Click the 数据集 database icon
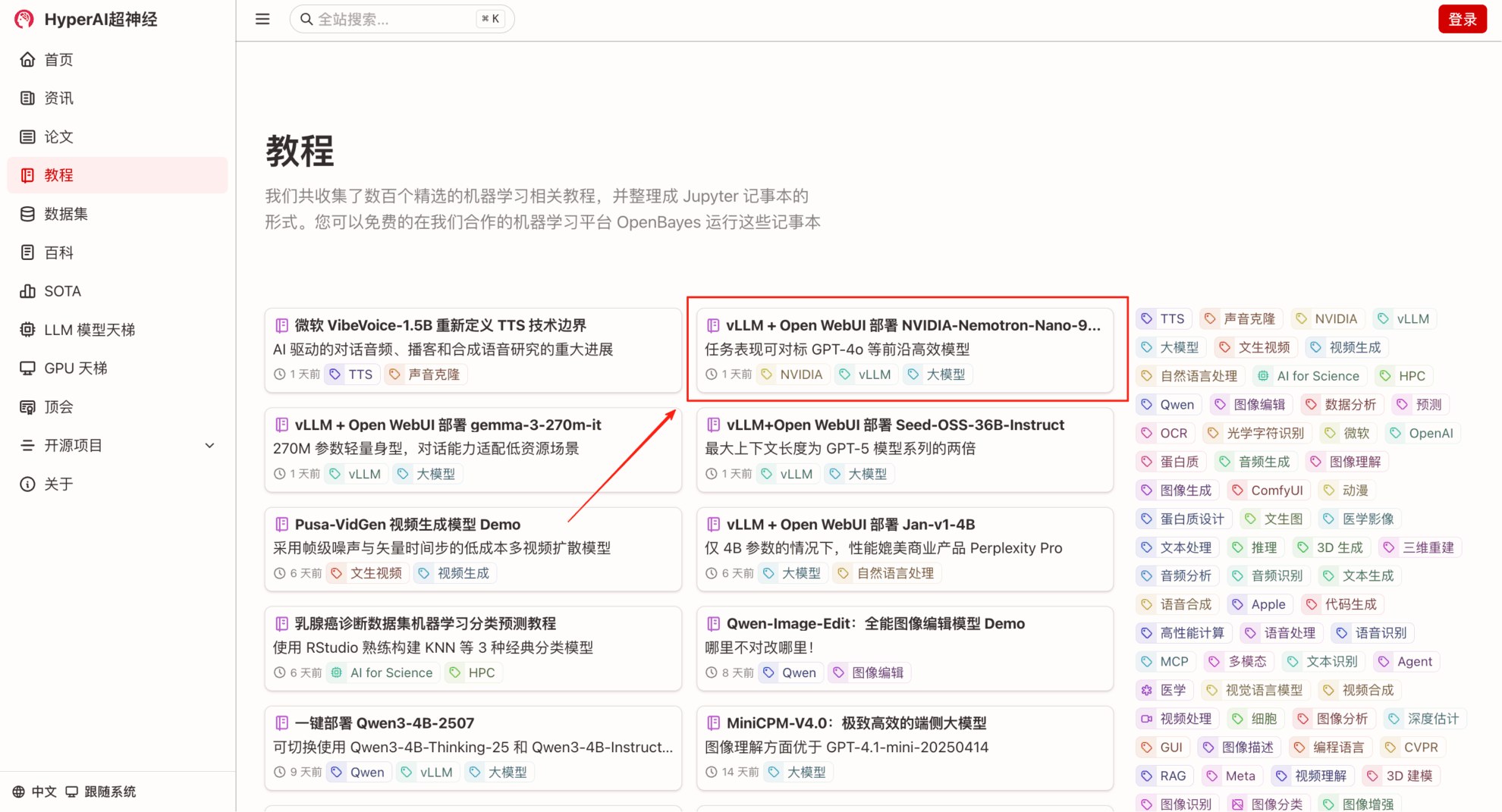Viewport: 1502px width, 812px height. coord(27,214)
